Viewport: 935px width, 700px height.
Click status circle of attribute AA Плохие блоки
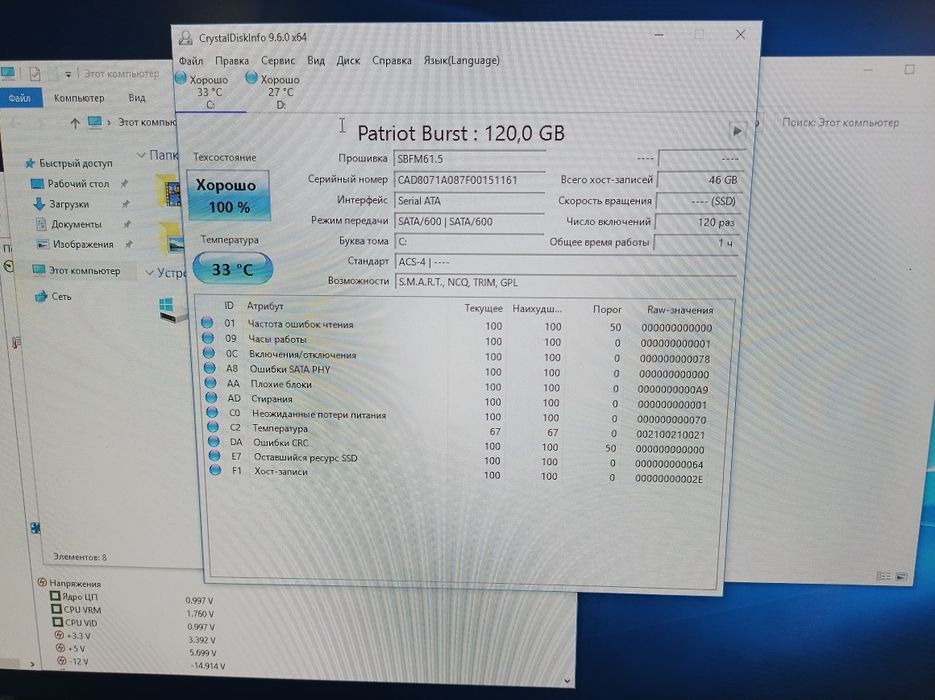(x=210, y=383)
